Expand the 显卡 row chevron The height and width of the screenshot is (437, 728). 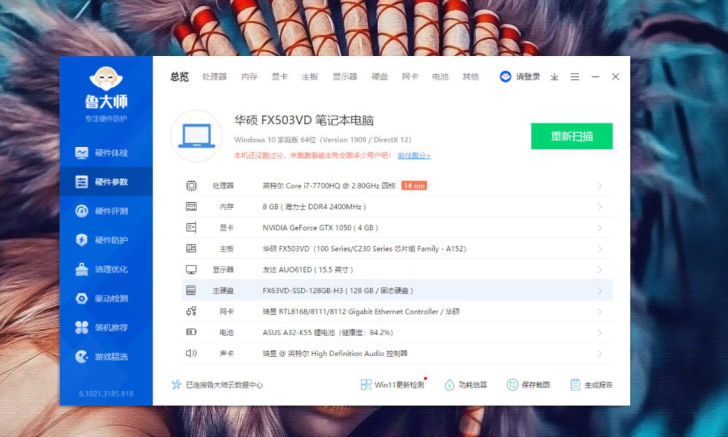point(600,228)
